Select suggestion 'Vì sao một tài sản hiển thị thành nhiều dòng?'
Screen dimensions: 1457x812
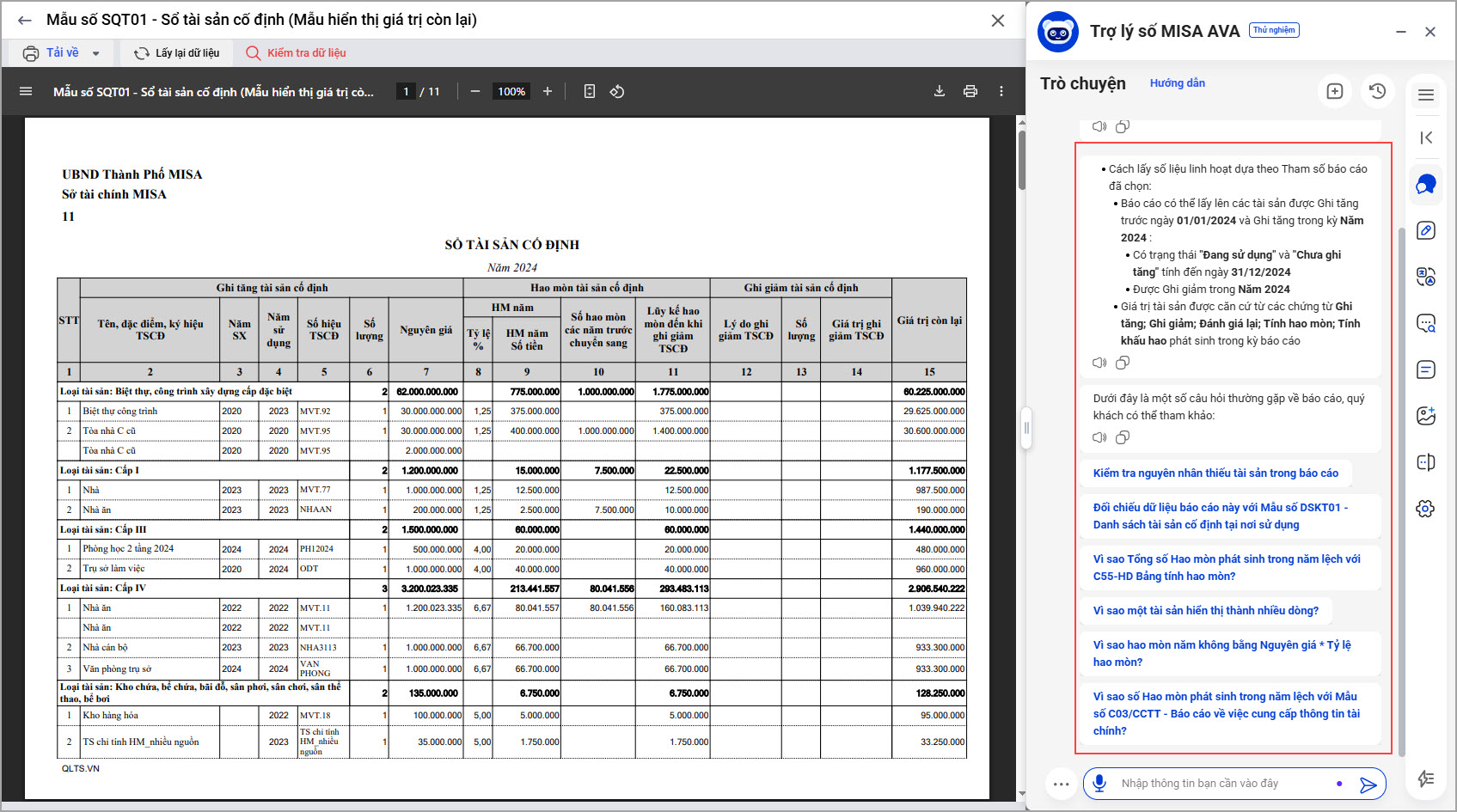[x=1205, y=611]
